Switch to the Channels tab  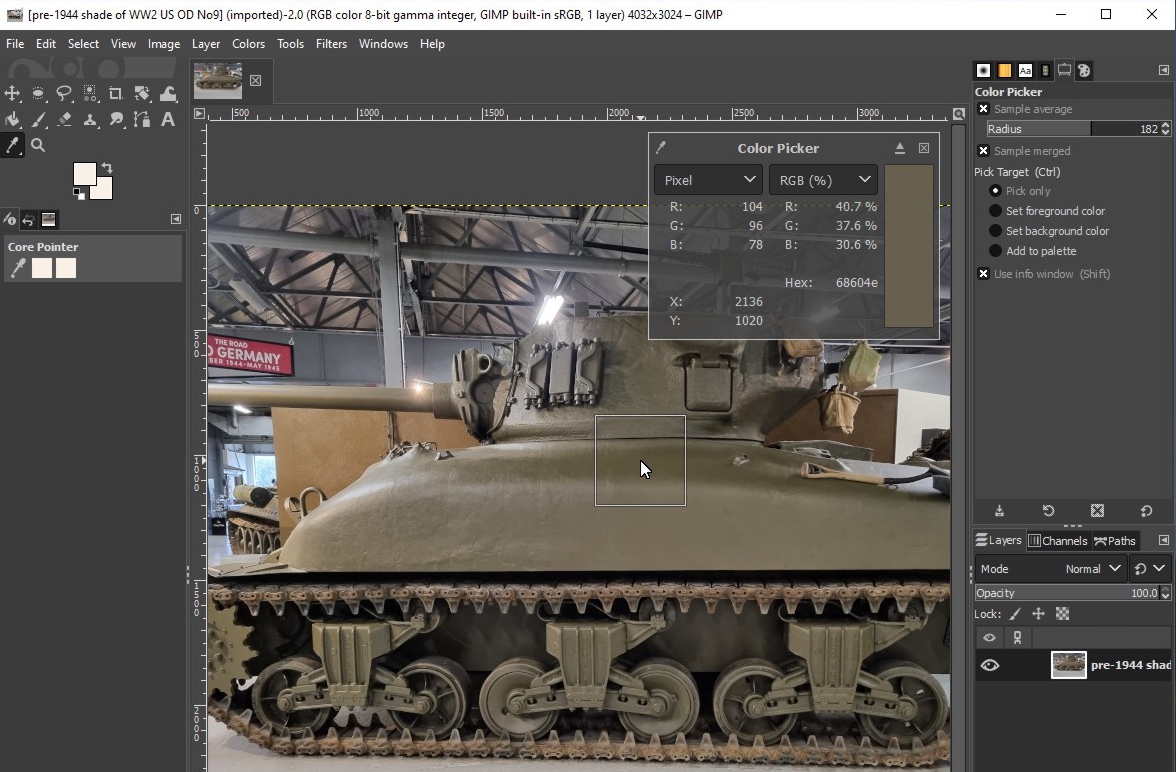tap(1058, 540)
